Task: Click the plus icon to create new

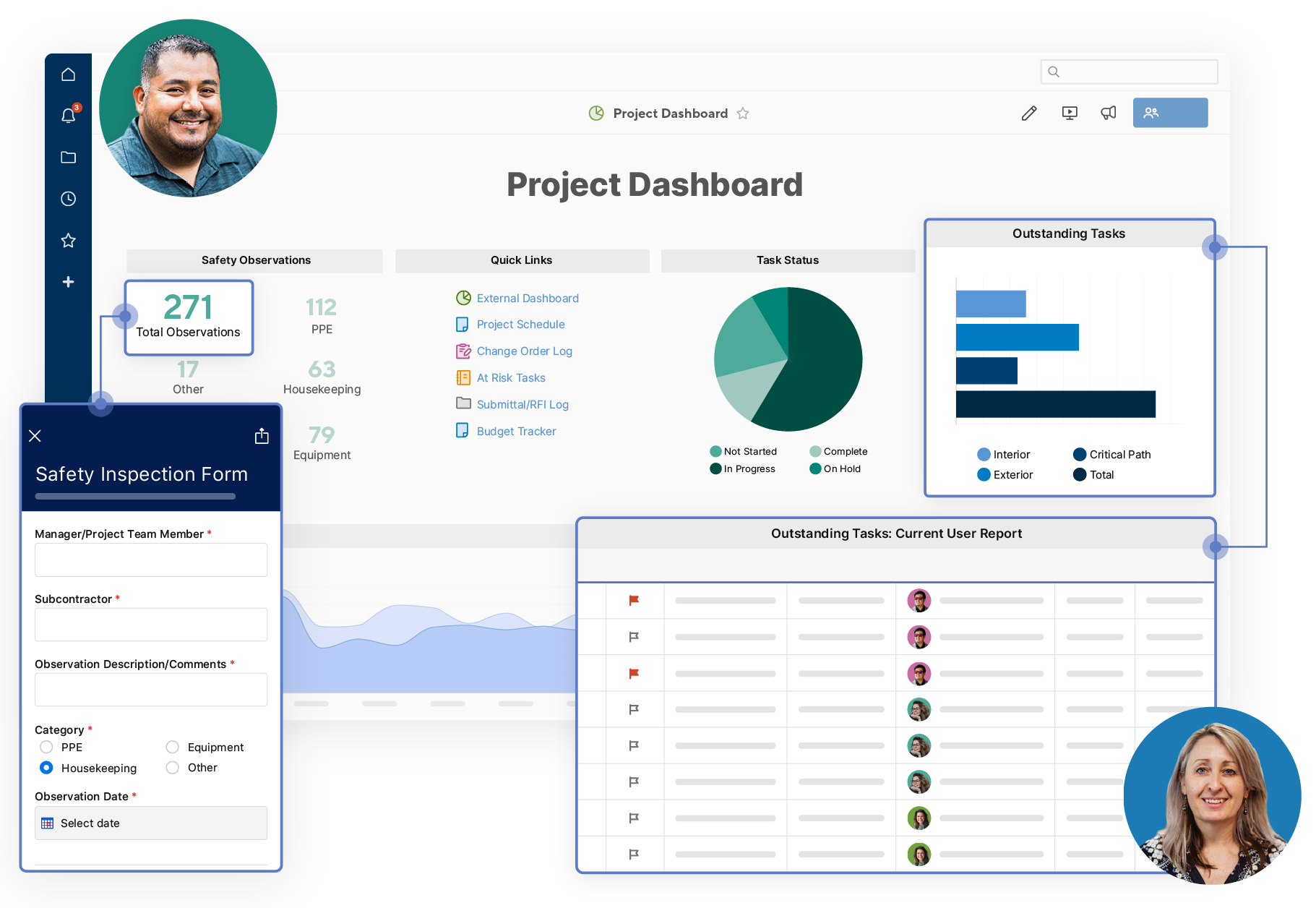Action: (68, 282)
